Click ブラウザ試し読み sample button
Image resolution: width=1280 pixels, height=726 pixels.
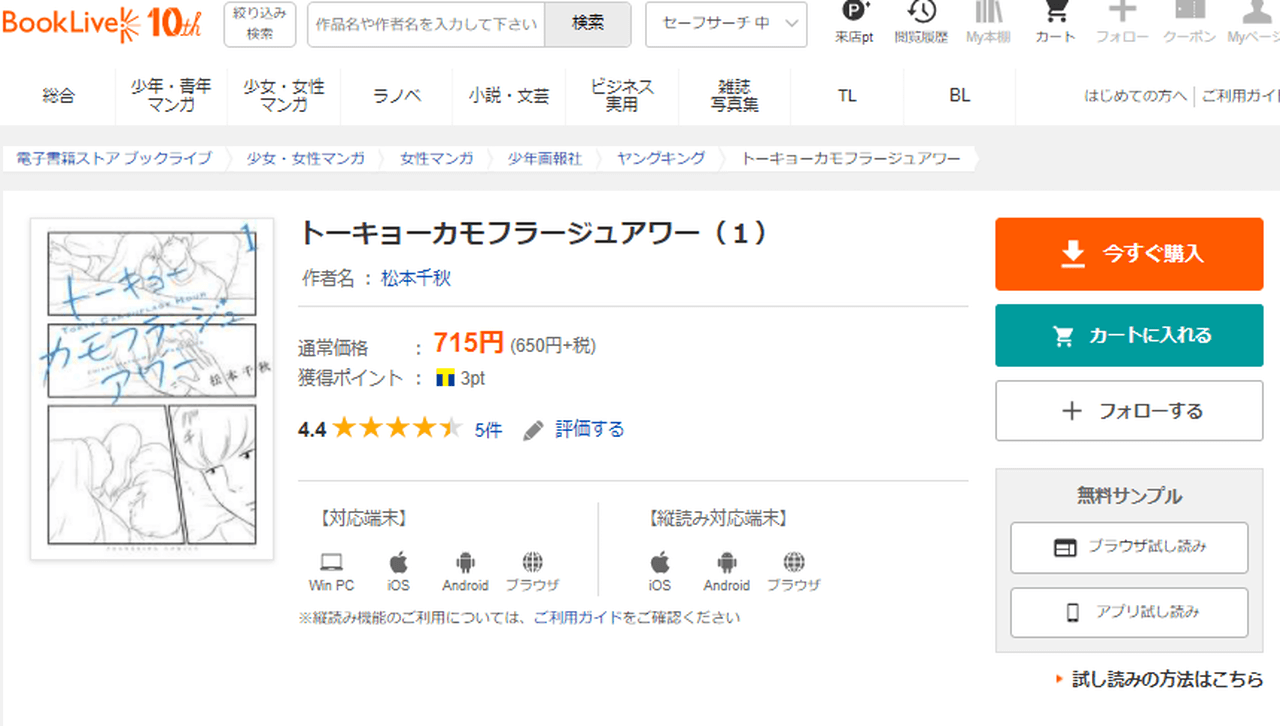(x=1129, y=547)
